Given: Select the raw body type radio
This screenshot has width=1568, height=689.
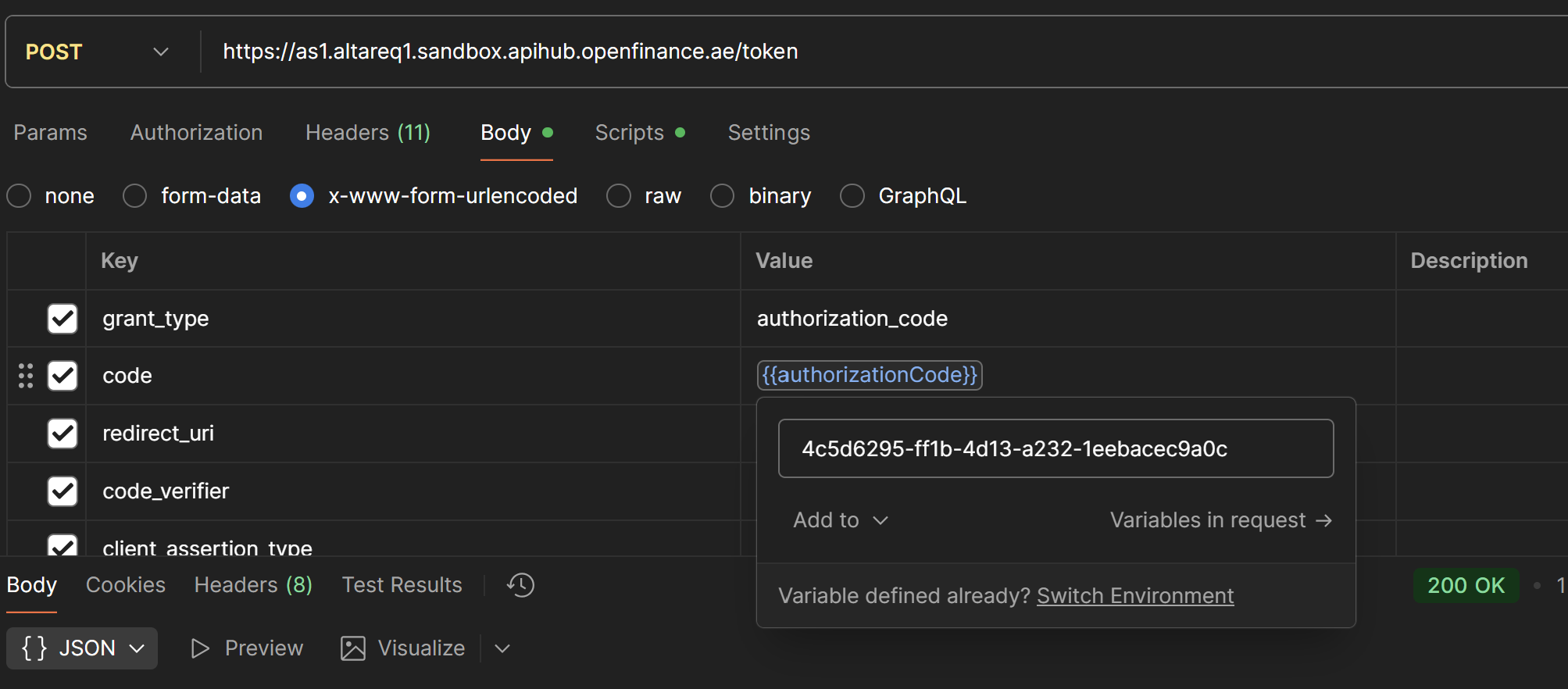Looking at the screenshot, I should [619, 196].
